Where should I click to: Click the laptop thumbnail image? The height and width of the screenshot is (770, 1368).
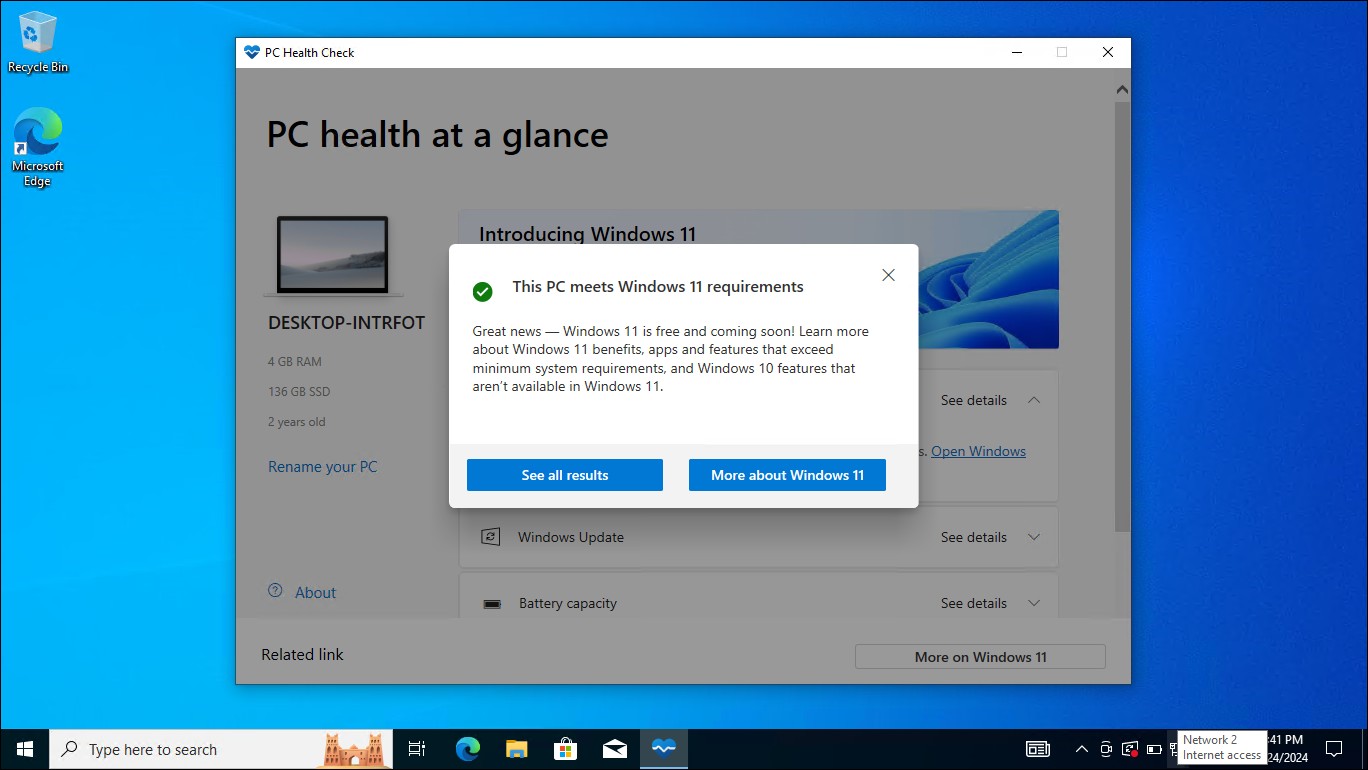333,256
